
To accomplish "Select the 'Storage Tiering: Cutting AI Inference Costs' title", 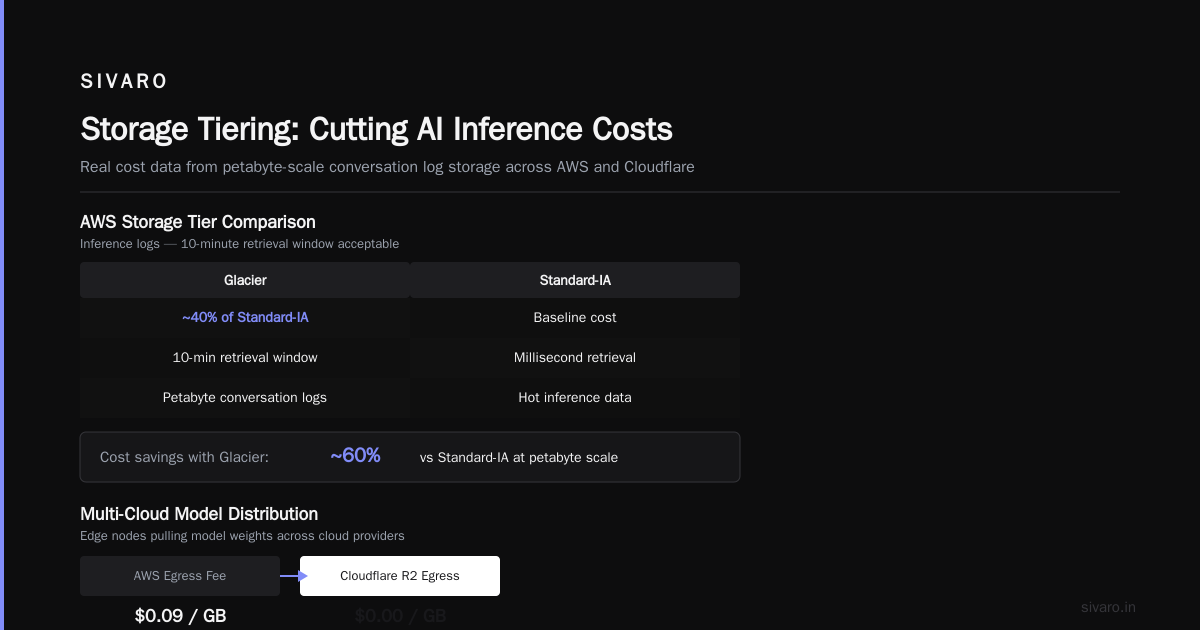I will pos(376,130).
